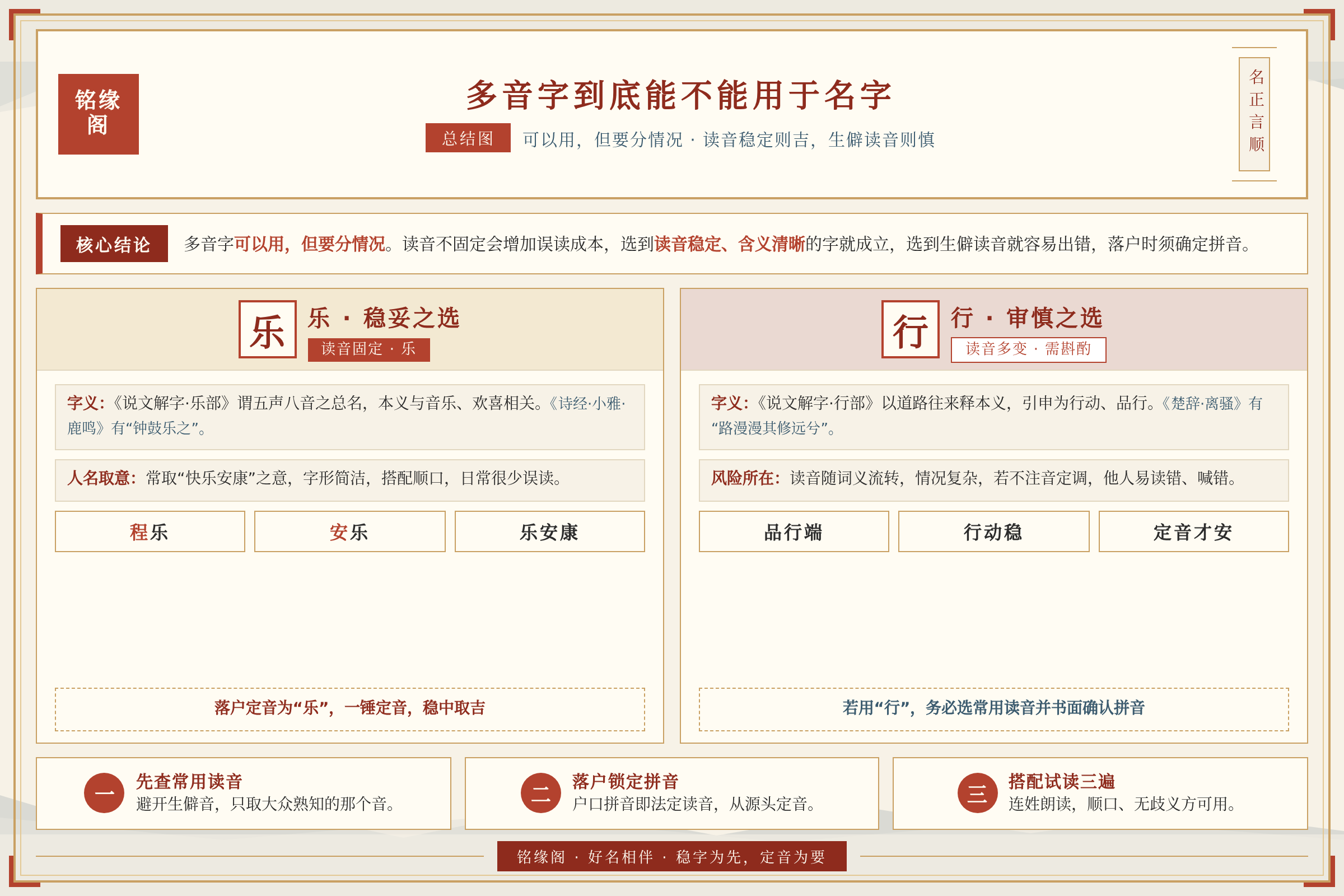This screenshot has height=896, width=1344.
Task: Click the dashed box 落户定音为“乐”
Action: click(x=349, y=709)
